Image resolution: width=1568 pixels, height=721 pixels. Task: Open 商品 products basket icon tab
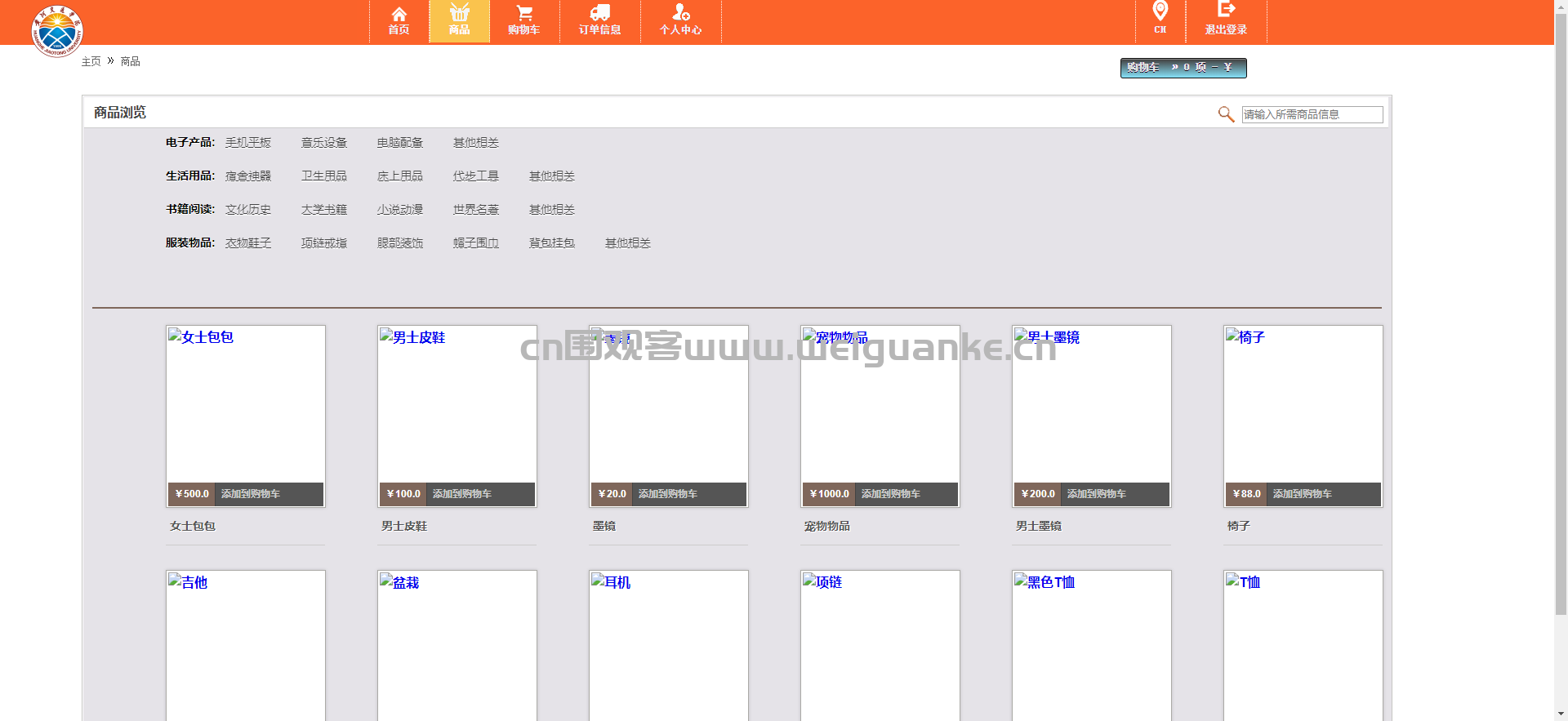tap(459, 21)
